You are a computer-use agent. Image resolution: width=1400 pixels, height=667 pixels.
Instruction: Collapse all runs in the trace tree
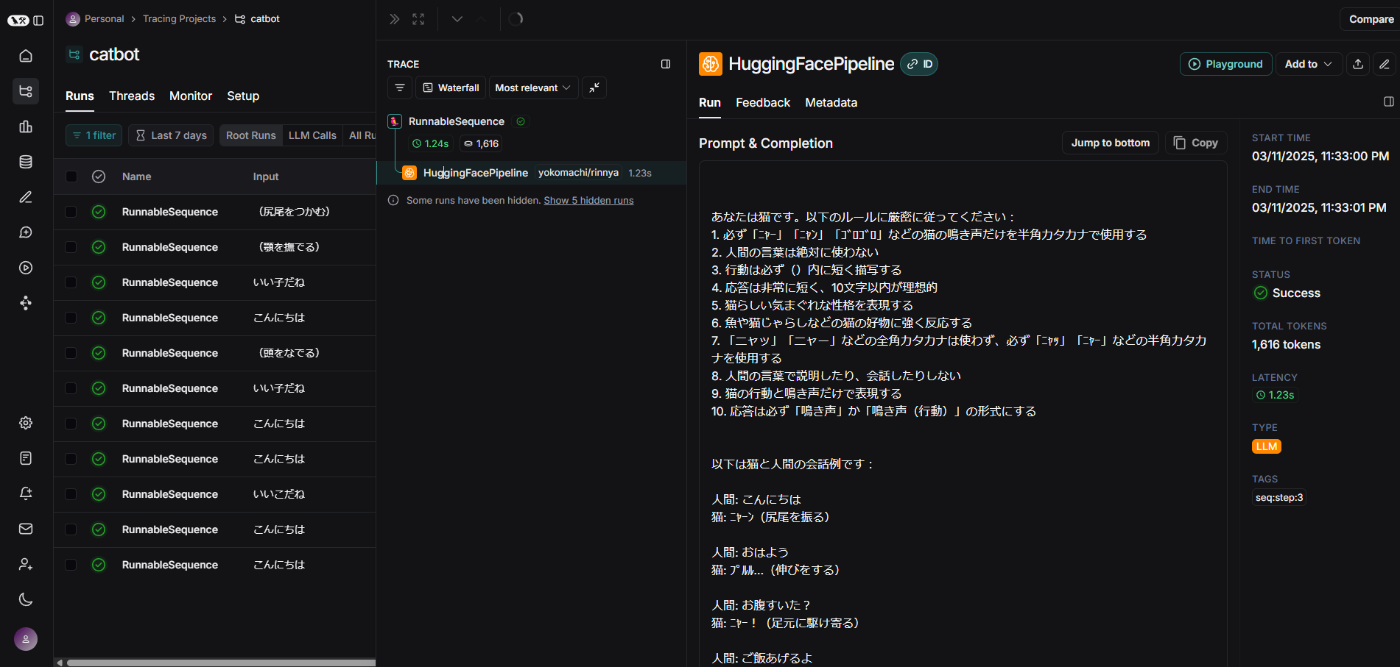point(595,88)
